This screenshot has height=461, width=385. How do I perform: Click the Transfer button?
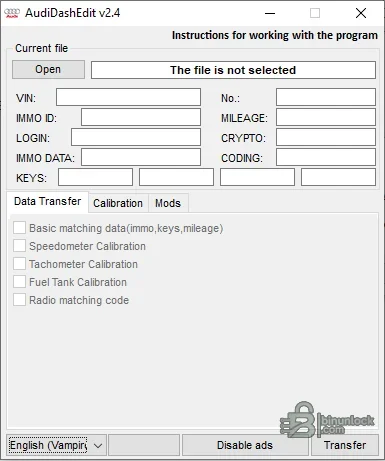[x=345, y=445]
